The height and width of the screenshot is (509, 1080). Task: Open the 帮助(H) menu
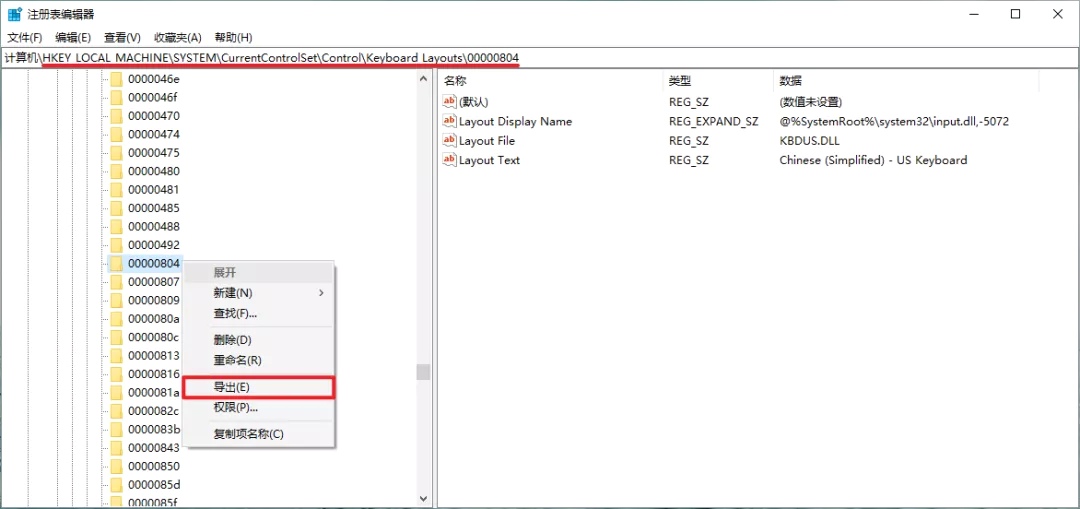pos(233,37)
